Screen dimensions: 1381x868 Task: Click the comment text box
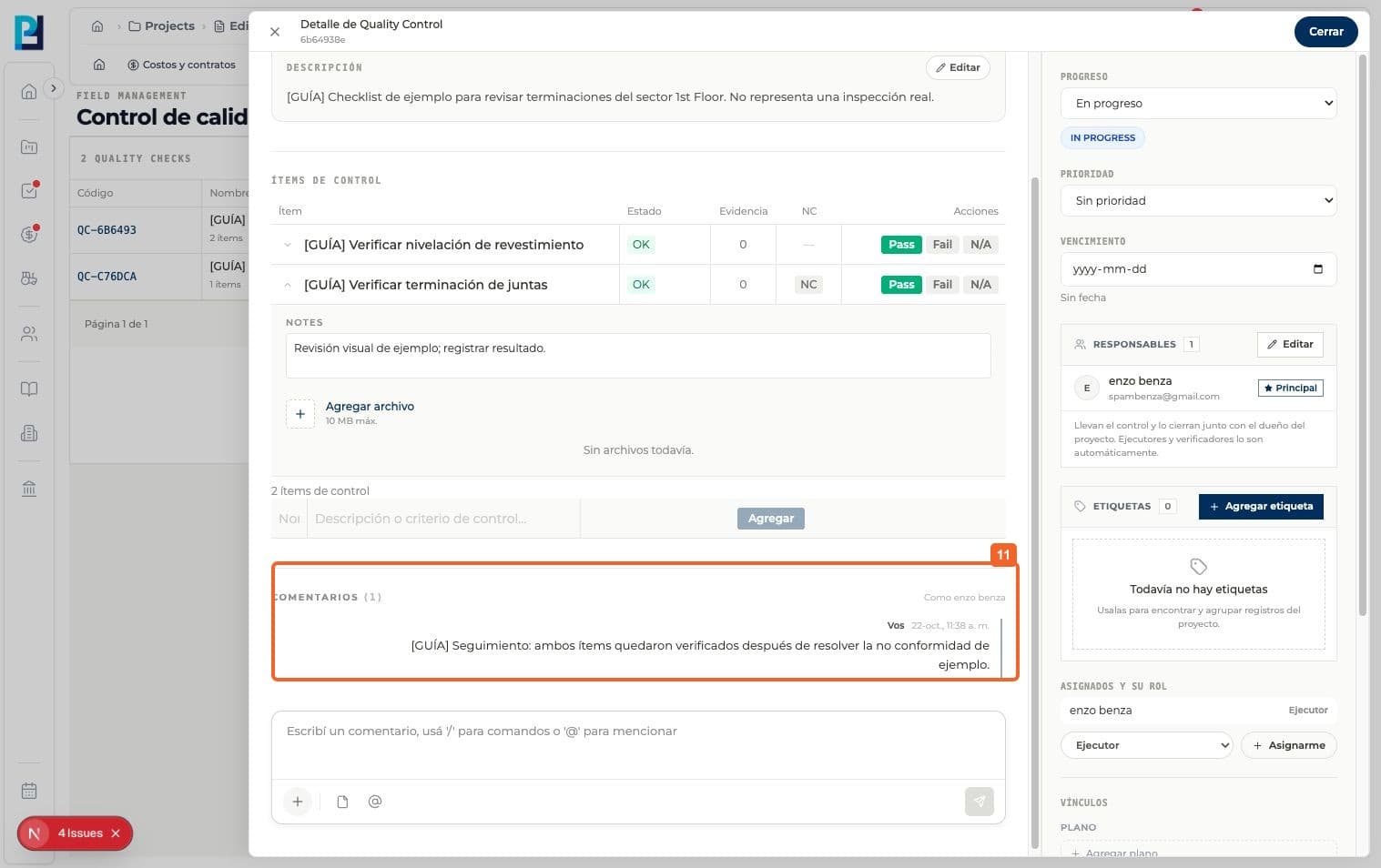coord(638,744)
